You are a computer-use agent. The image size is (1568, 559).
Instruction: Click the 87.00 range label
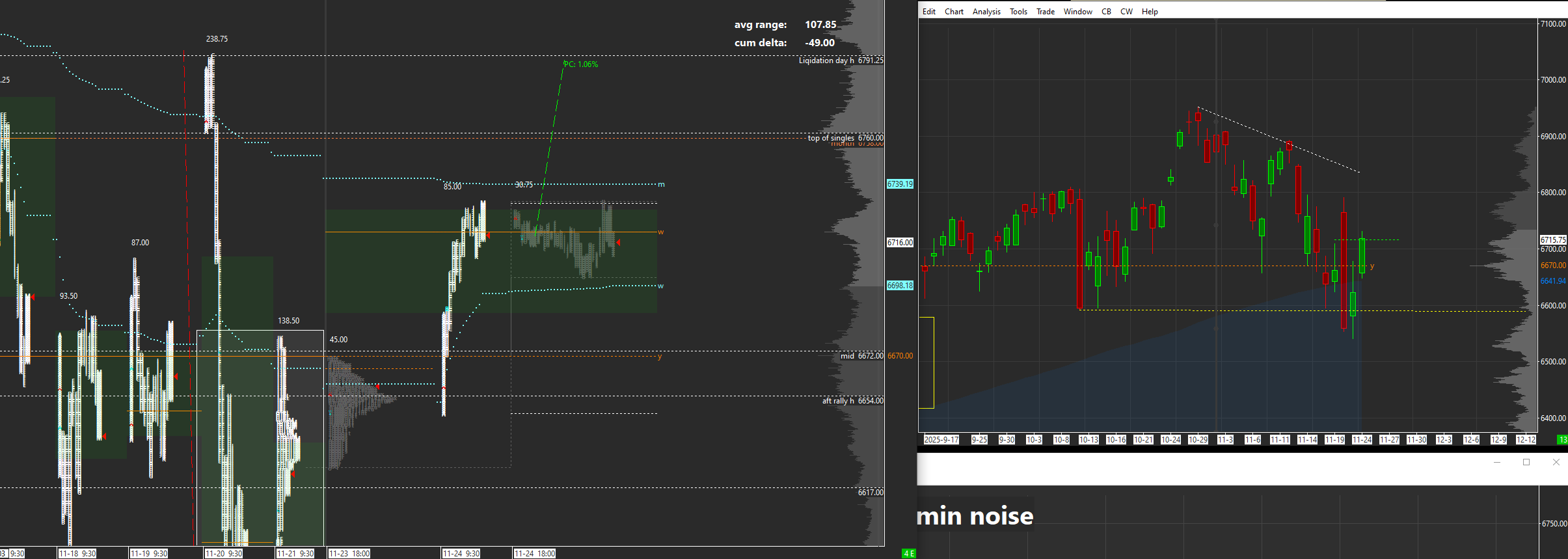coord(140,243)
